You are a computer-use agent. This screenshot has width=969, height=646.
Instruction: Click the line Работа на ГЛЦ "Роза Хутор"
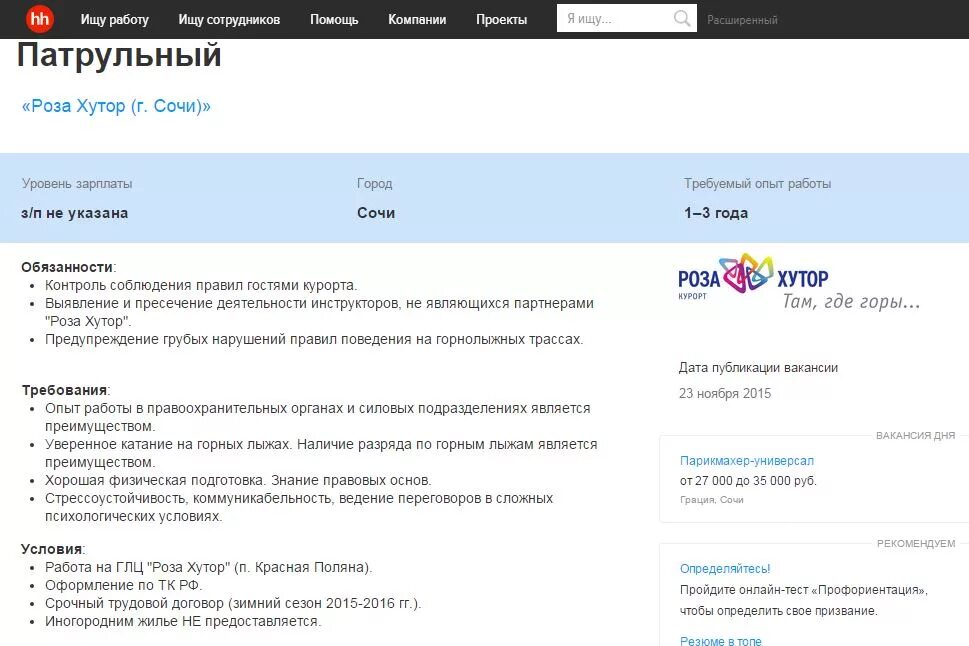208,567
